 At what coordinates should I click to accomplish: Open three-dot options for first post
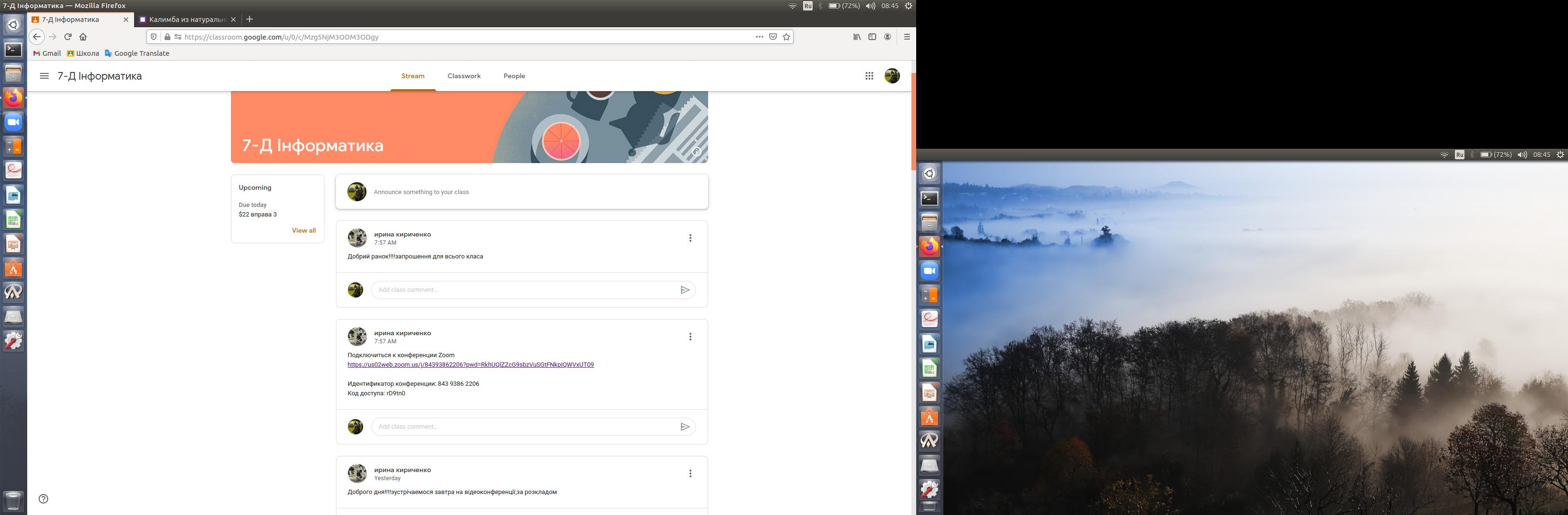[690, 238]
